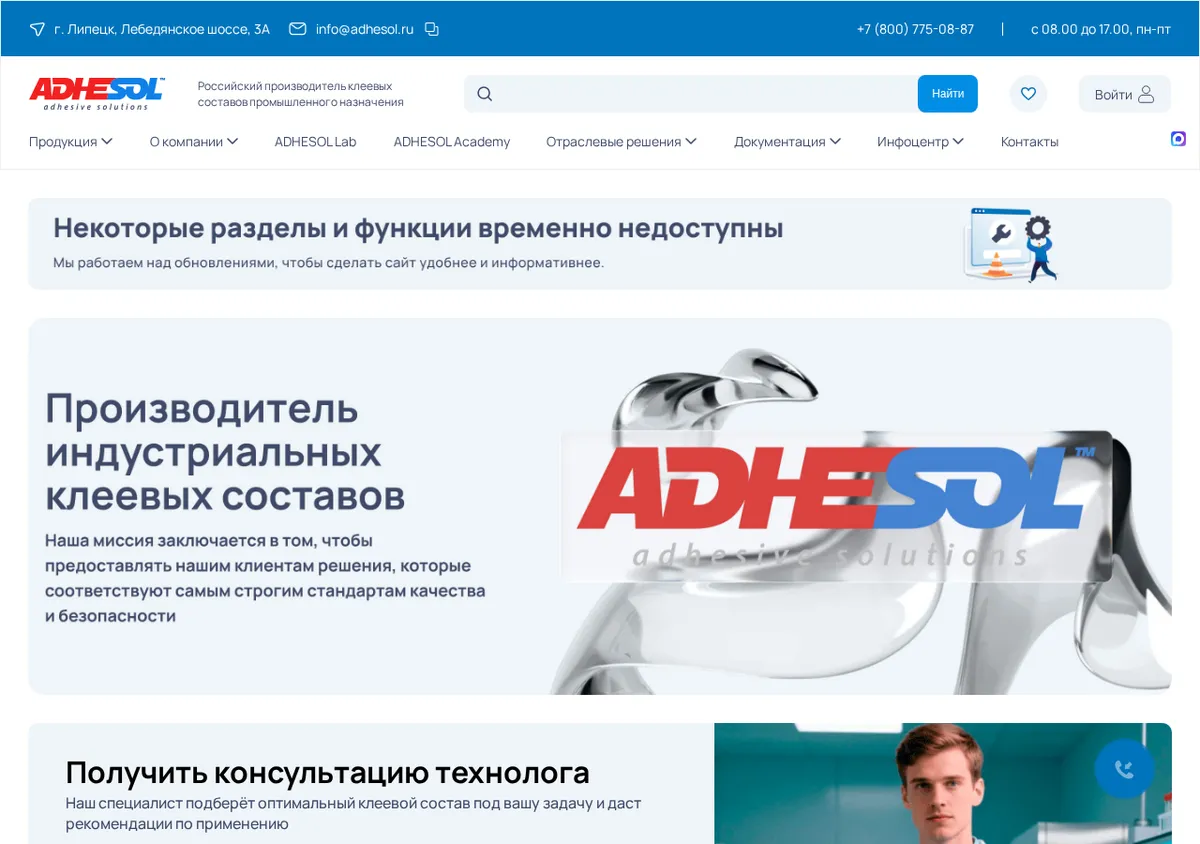Open the floating phone call button
This screenshot has height=844, width=1200.
pyautogui.click(x=1124, y=769)
